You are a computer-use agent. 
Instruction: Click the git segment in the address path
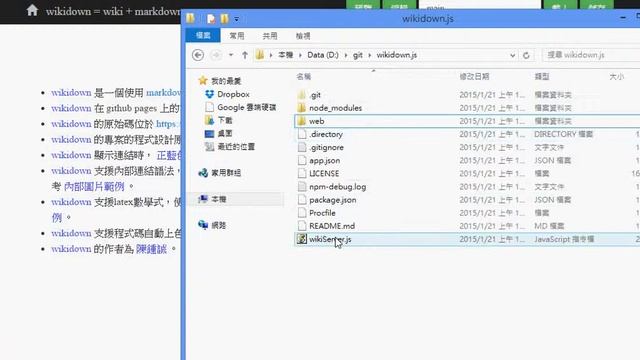pos(358,55)
